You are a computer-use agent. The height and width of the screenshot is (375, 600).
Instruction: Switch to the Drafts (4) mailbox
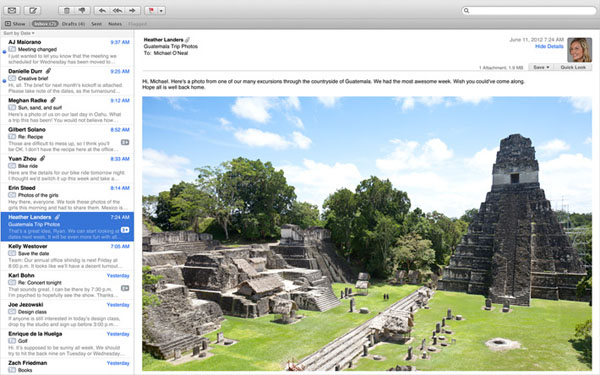point(73,24)
